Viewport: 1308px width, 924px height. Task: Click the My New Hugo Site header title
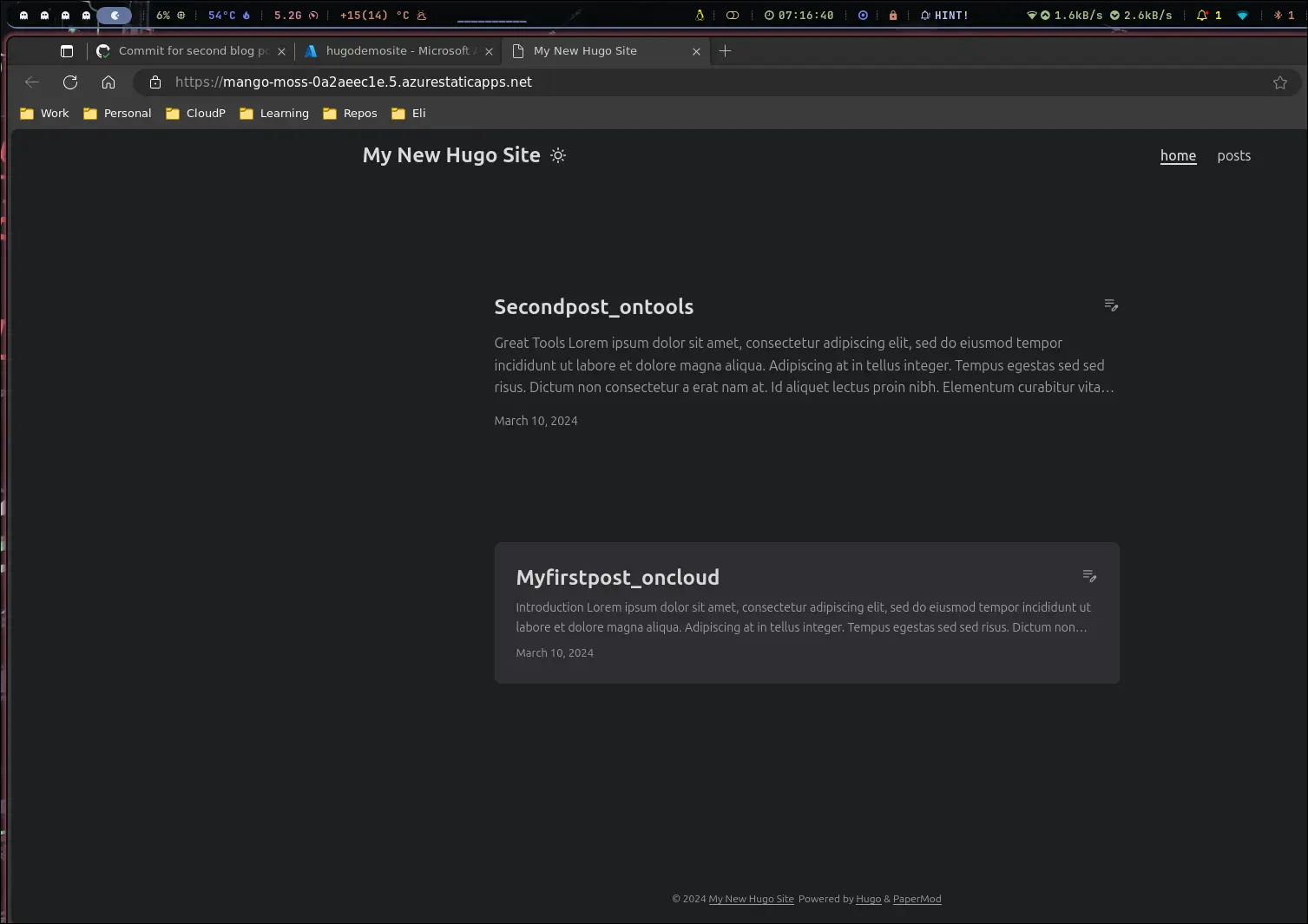[451, 155]
